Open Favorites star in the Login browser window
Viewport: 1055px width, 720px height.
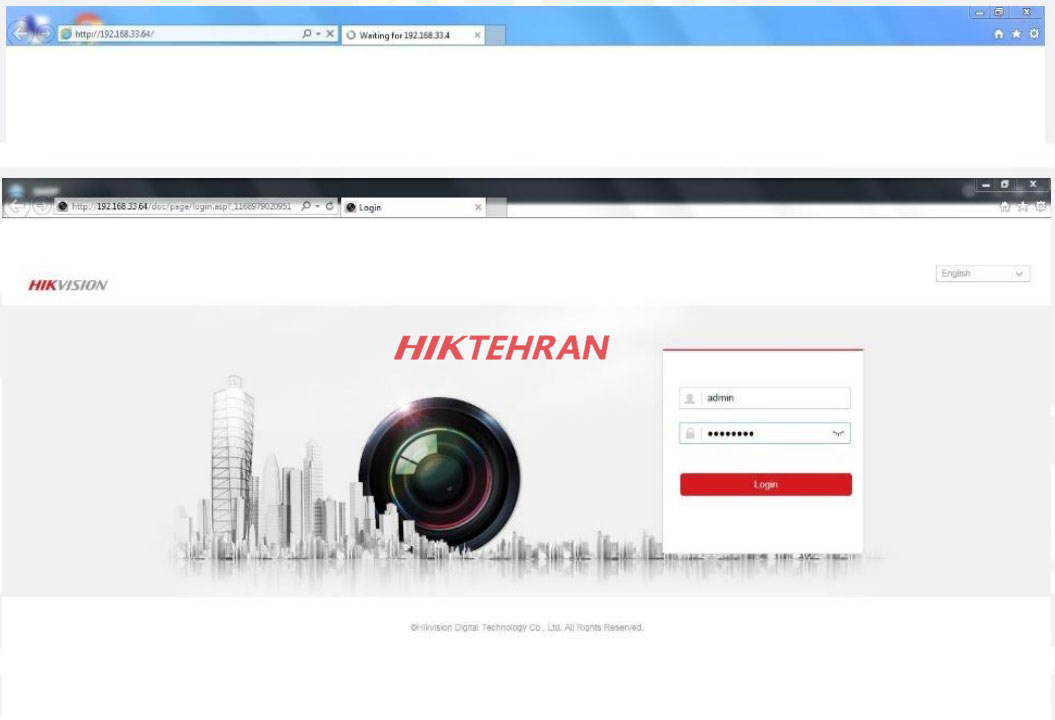pos(1023,207)
